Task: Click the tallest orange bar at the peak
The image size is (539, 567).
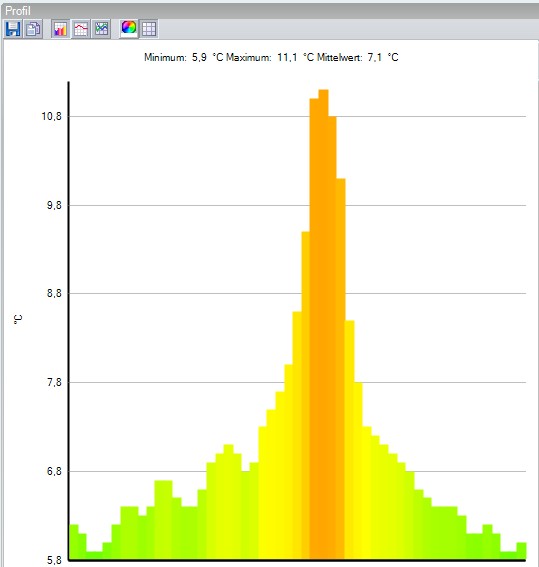Action: pos(324,324)
